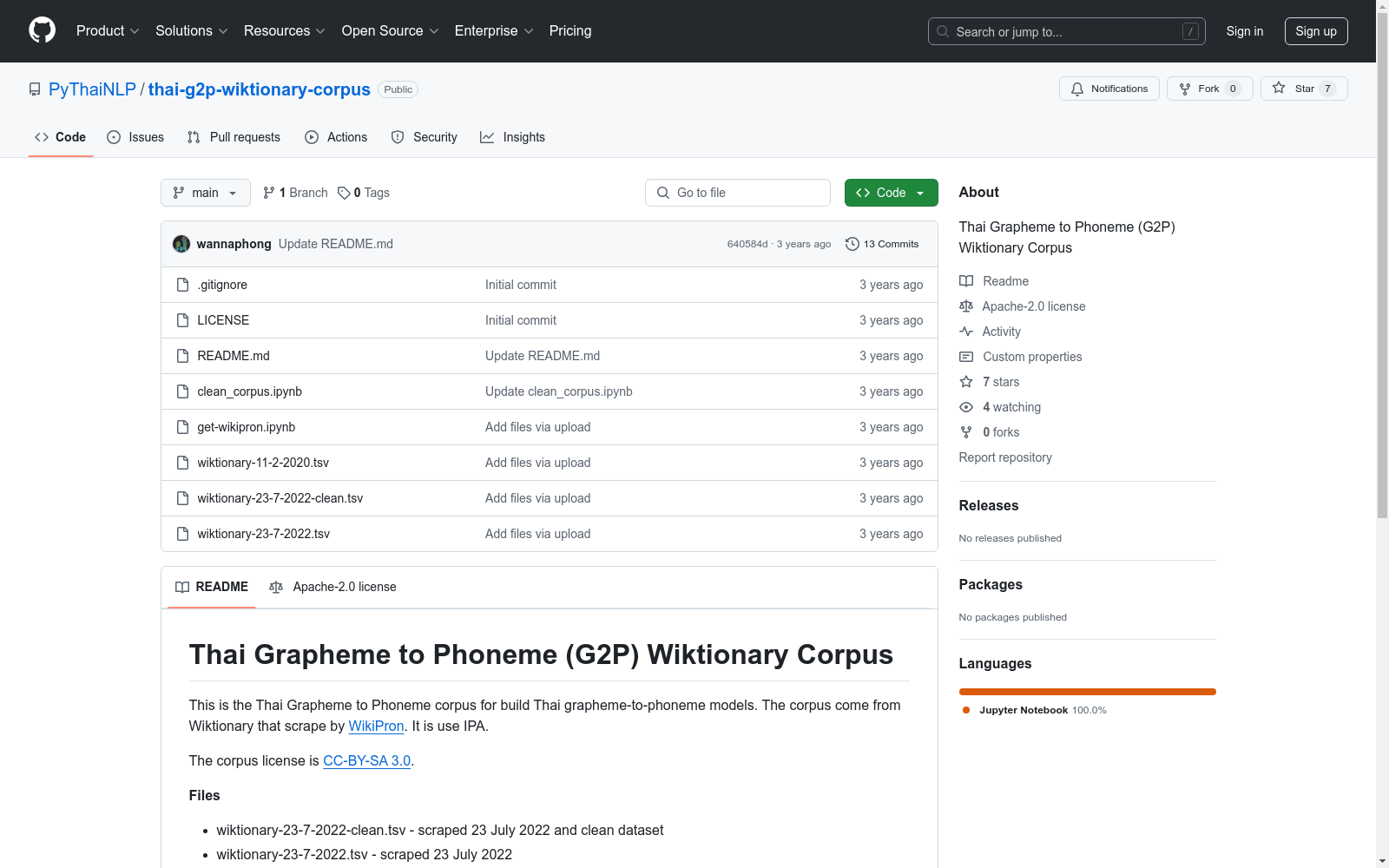Click the Search or jump to field
The width and height of the screenshot is (1389, 868).
click(x=1066, y=31)
